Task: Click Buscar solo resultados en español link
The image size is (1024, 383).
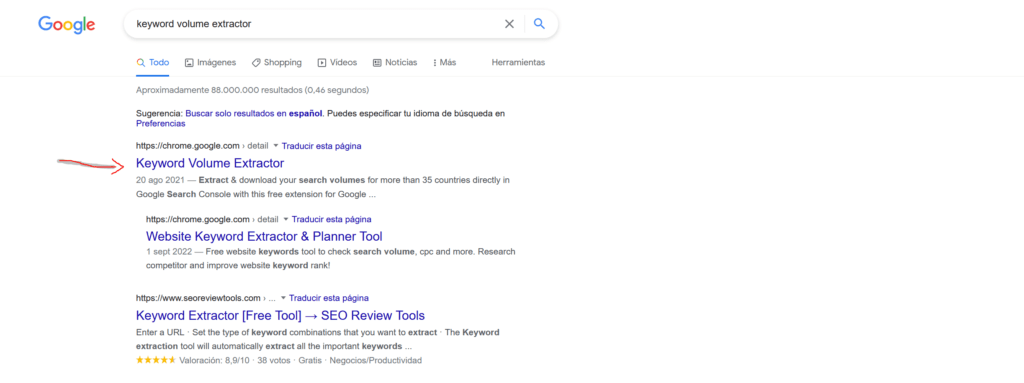Action: pos(253,113)
